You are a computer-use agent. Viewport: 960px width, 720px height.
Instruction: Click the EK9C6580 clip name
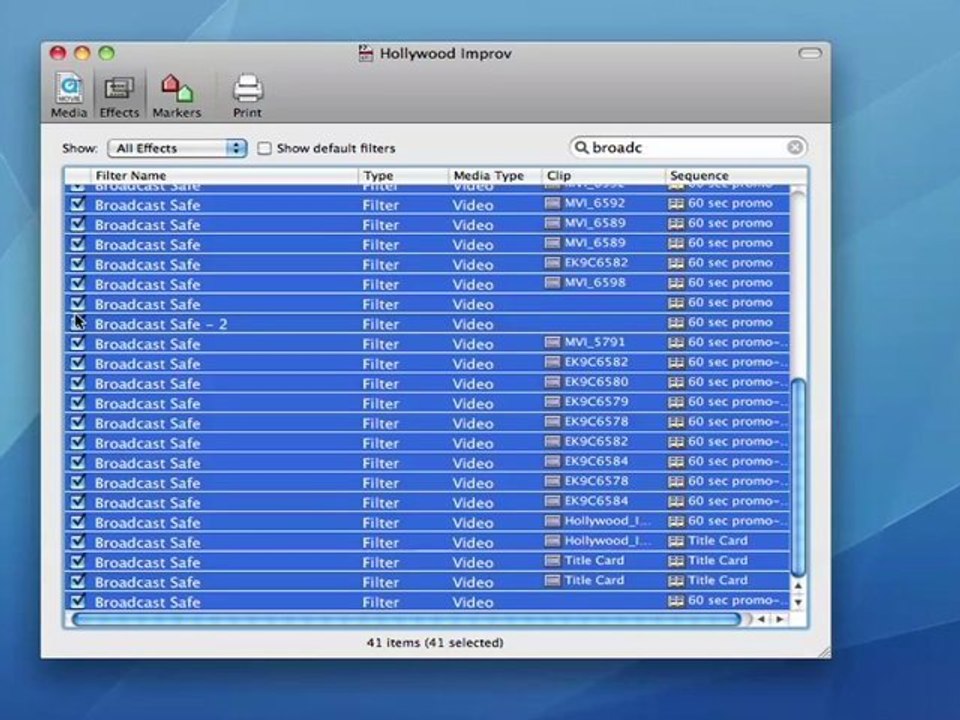point(596,382)
